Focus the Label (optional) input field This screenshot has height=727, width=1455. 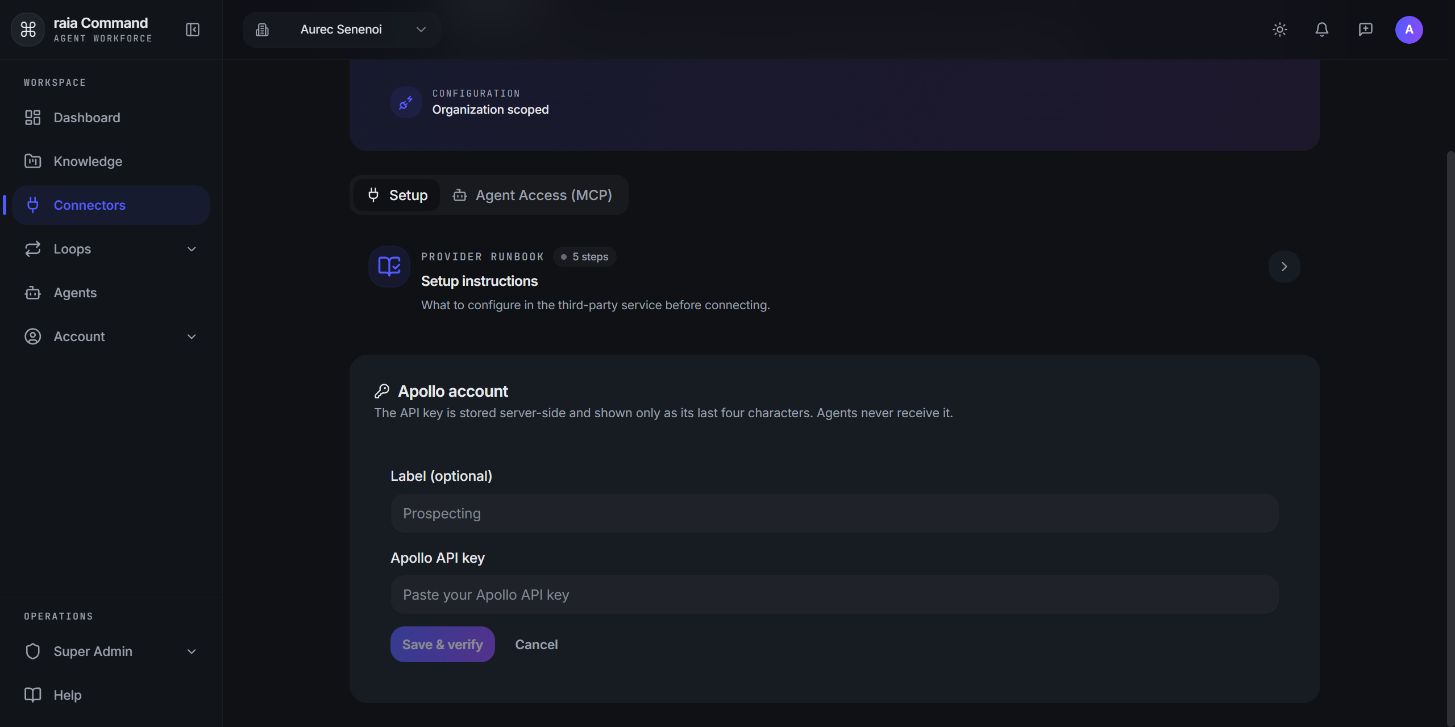(x=834, y=514)
